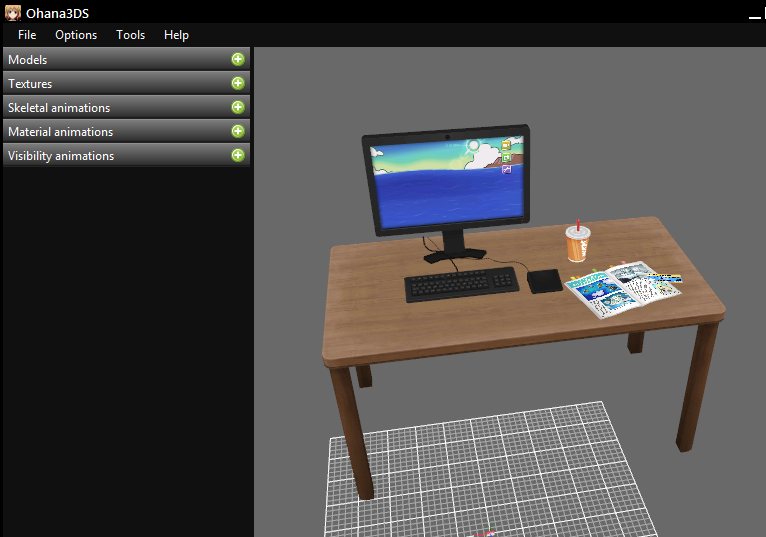Open the Options menu
Viewport: 766px width, 537px height.
coord(76,35)
